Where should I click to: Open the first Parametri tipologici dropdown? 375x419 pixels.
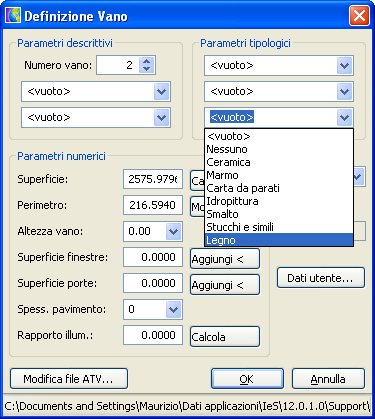click(344, 65)
